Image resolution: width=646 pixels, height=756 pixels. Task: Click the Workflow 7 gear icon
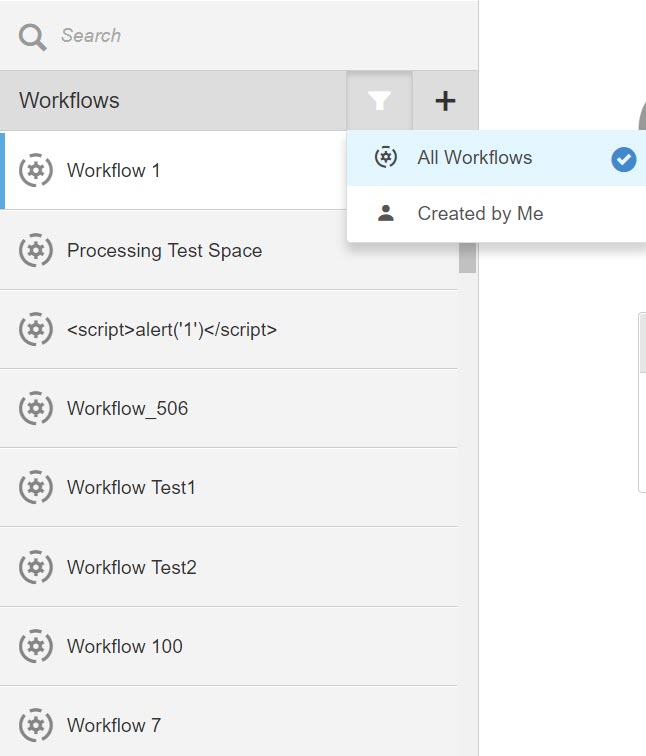pyautogui.click(x=36, y=725)
